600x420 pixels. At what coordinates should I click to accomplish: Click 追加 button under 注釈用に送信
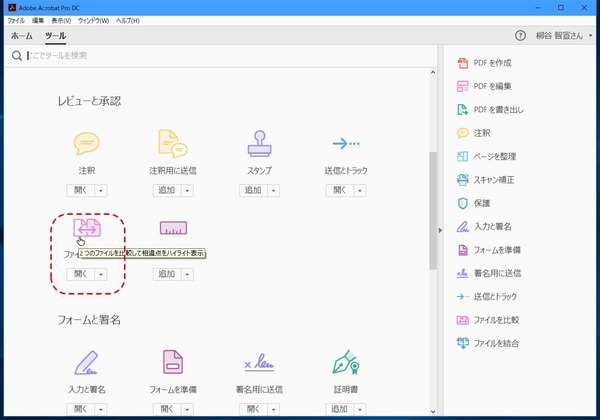(167, 190)
